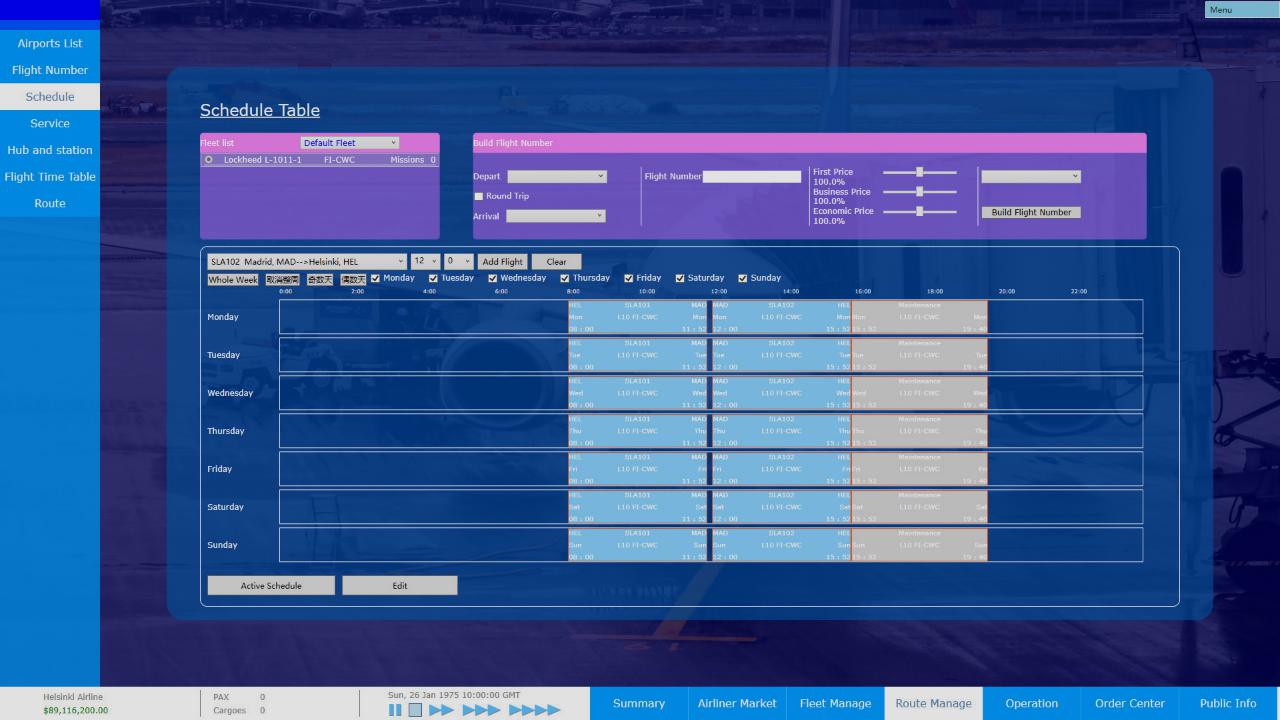Open the minute dropdown showing 0

pos(459,261)
